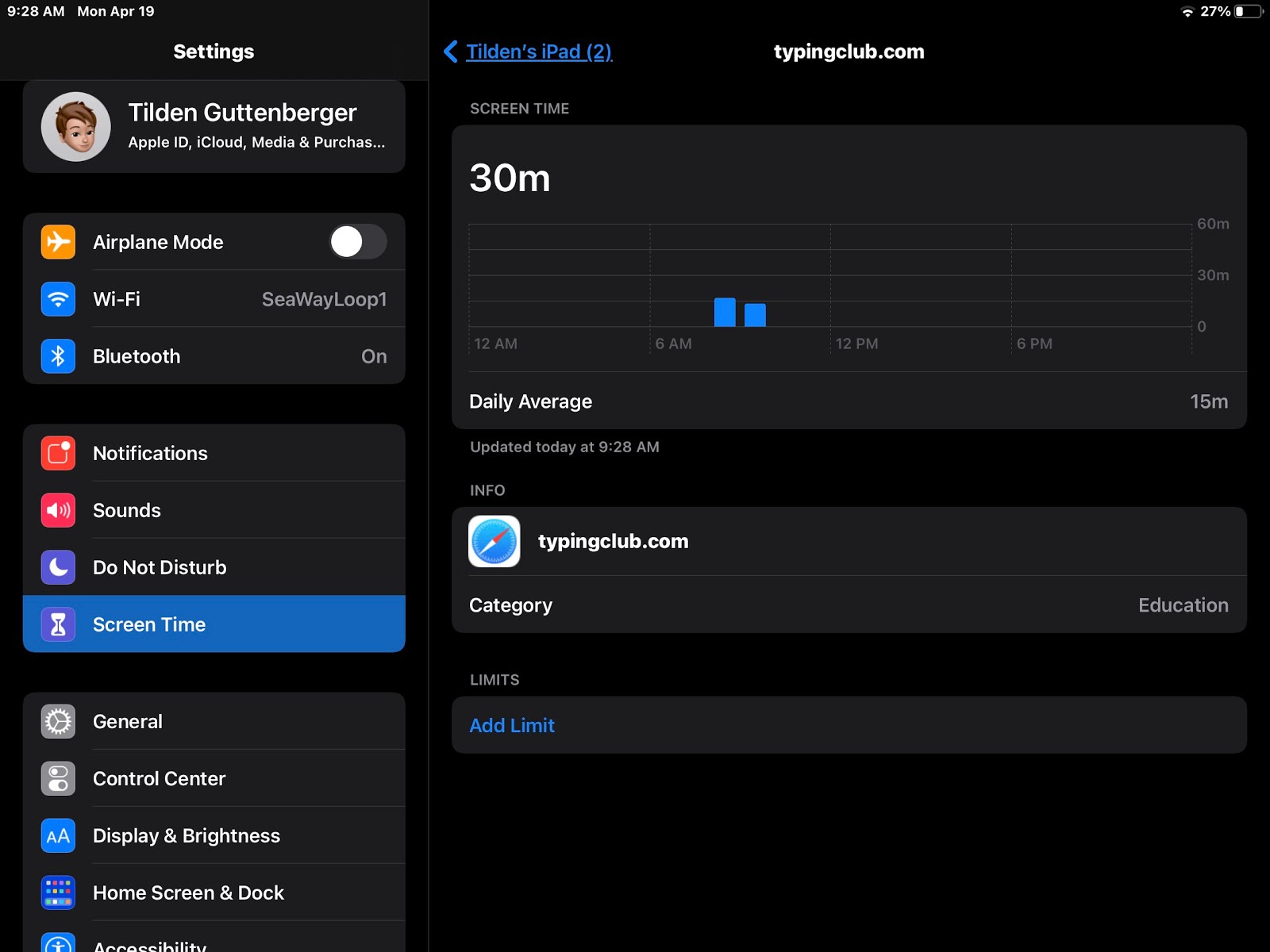Open Do Not Disturb settings
Screen dimensions: 1270x952
click(x=214, y=567)
